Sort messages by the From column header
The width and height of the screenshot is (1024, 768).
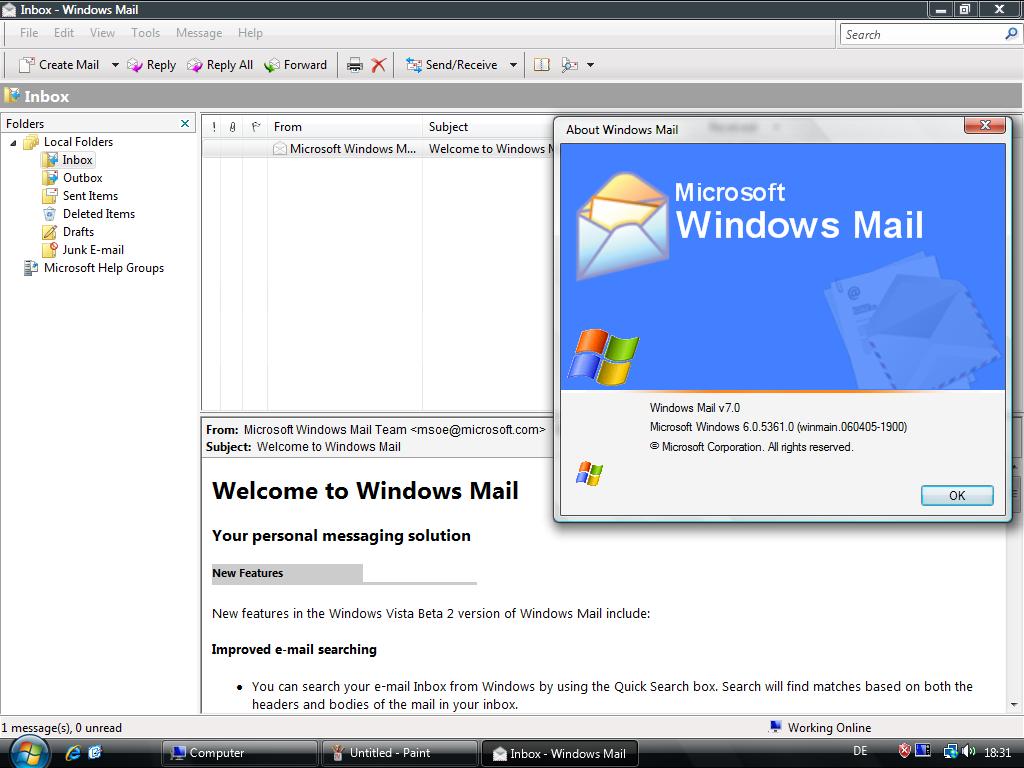344,127
